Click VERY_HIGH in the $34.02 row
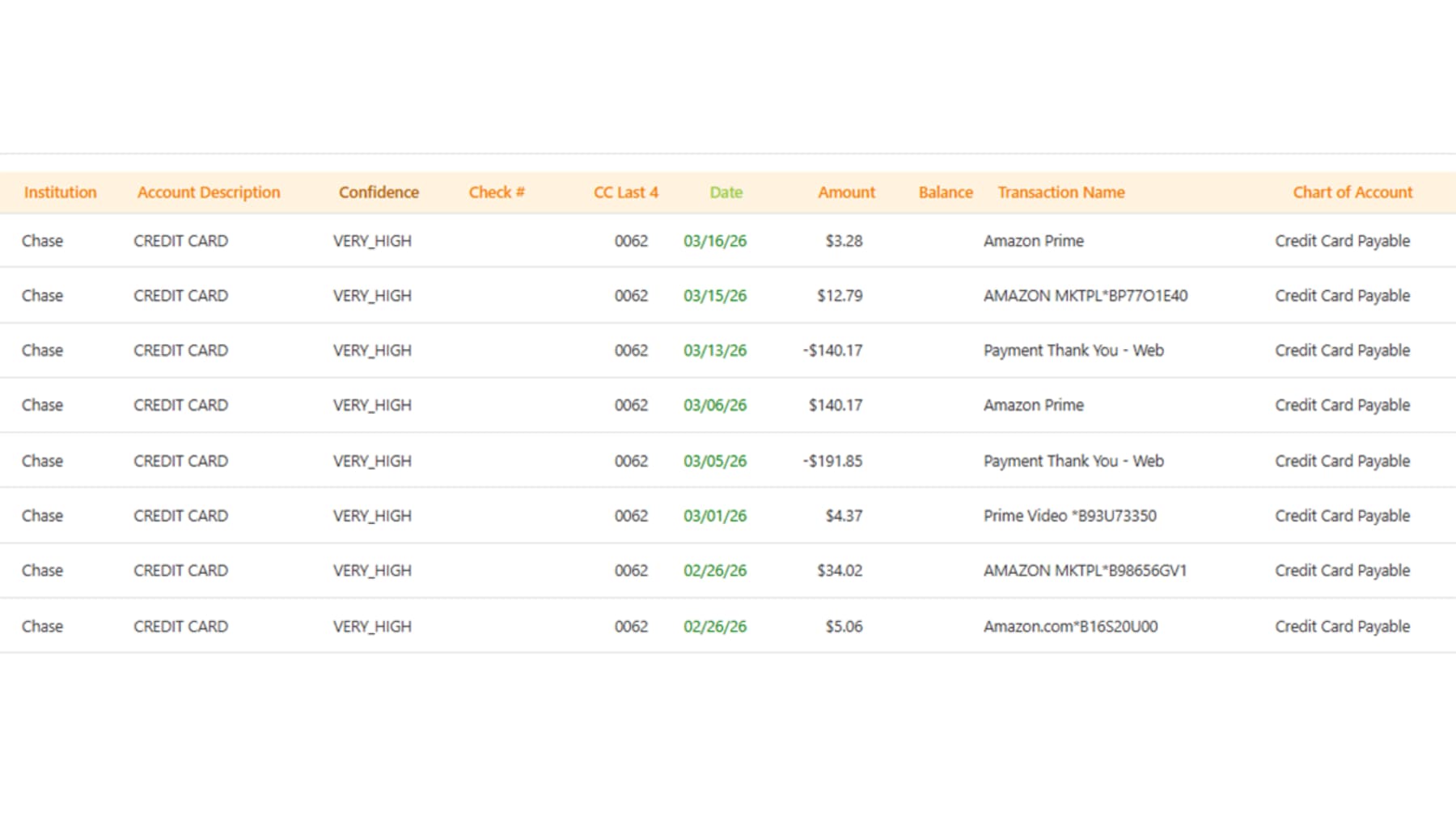This screenshot has height=819, width=1456. point(372,571)
